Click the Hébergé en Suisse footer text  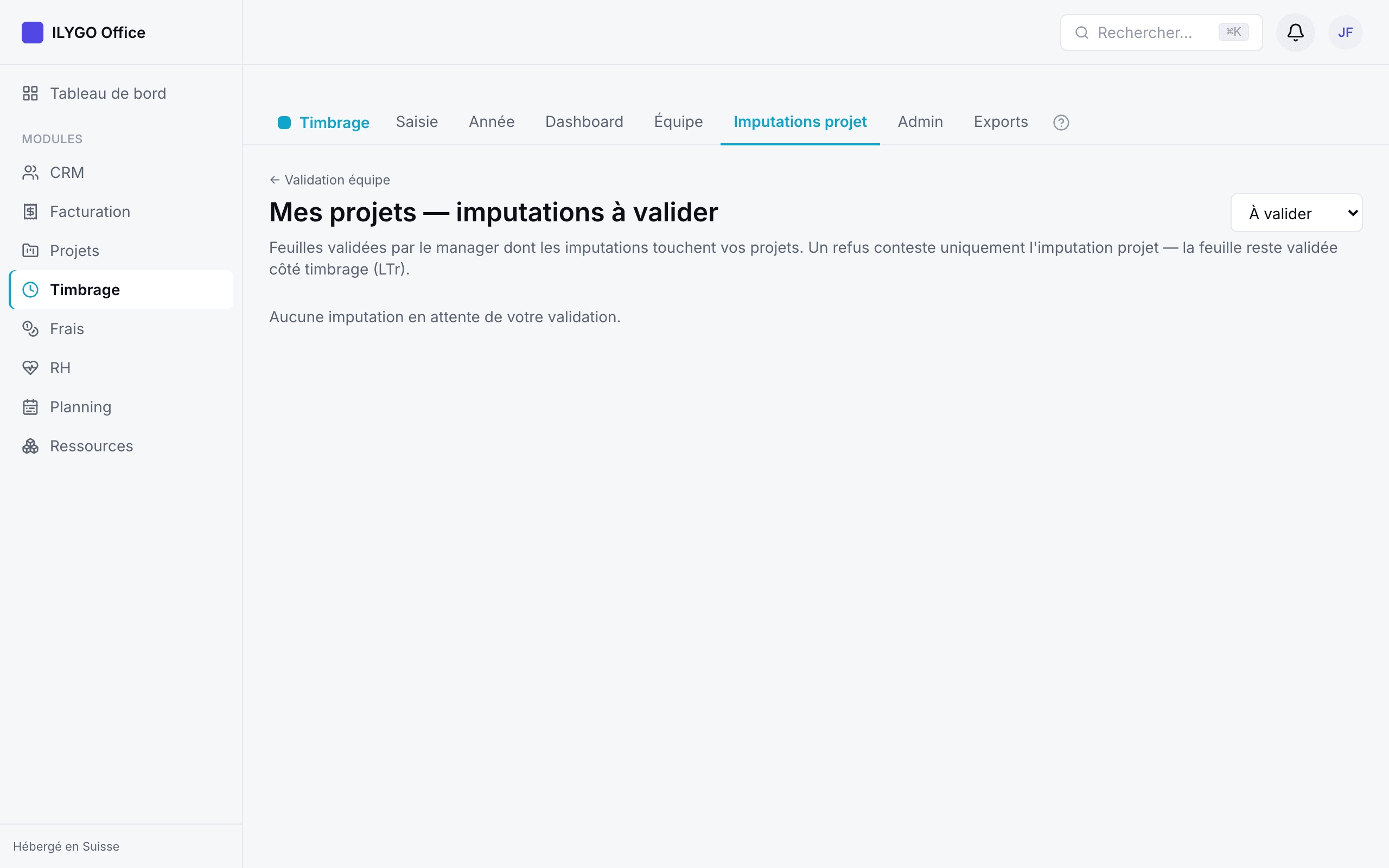tap(66, 846)
